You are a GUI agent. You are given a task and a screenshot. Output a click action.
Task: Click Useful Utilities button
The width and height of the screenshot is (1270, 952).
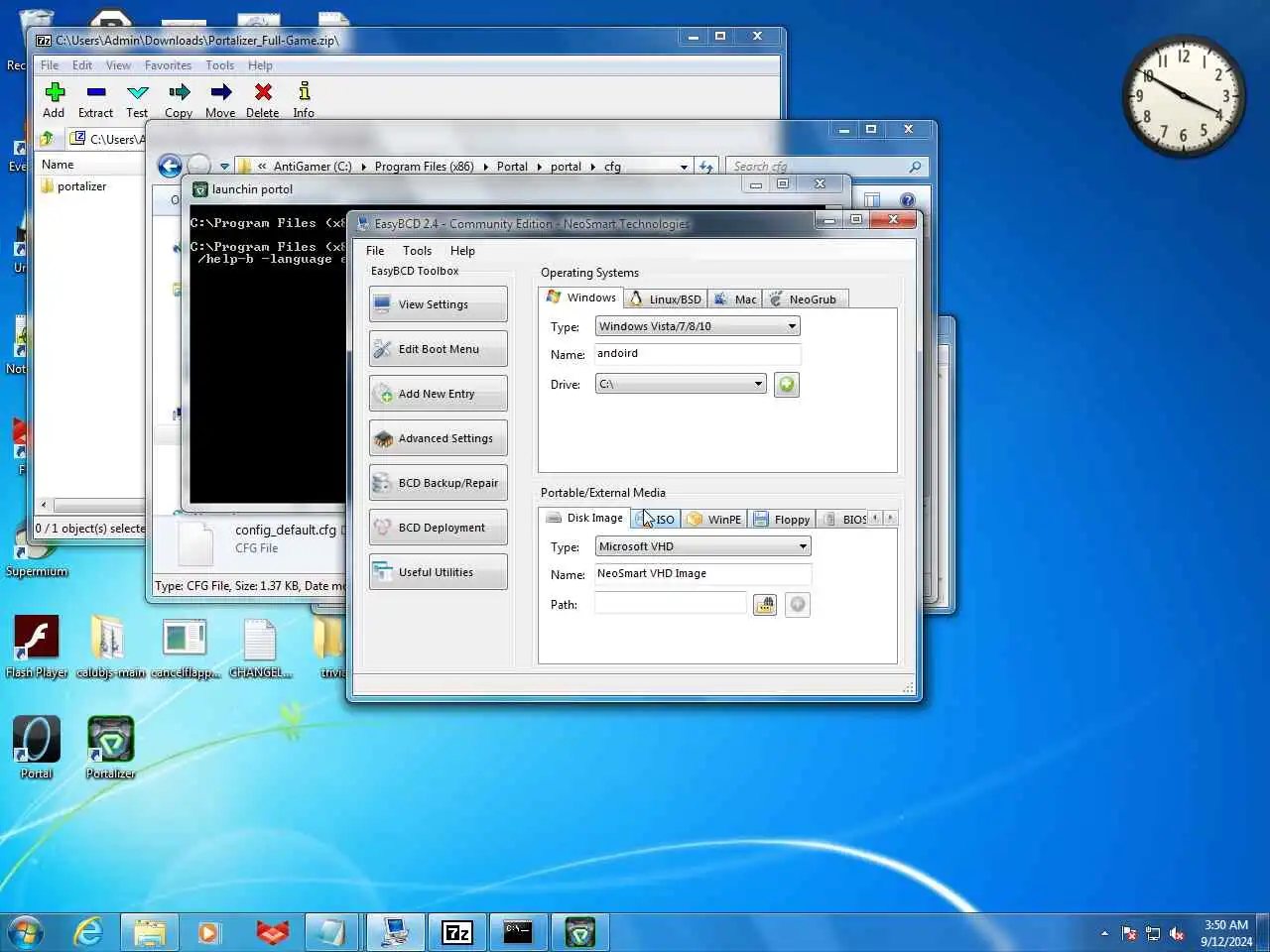pyautogui.click(x=438, y=572)
